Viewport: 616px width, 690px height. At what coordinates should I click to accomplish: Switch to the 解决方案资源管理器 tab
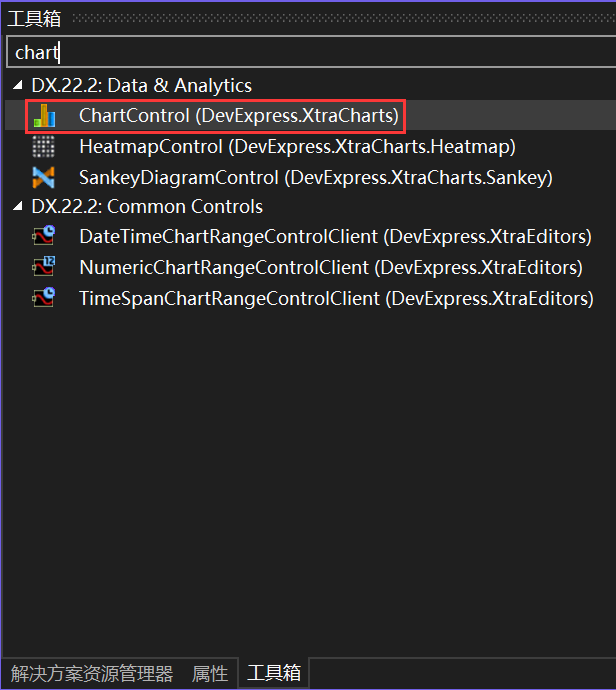click(x=92, y=673)
